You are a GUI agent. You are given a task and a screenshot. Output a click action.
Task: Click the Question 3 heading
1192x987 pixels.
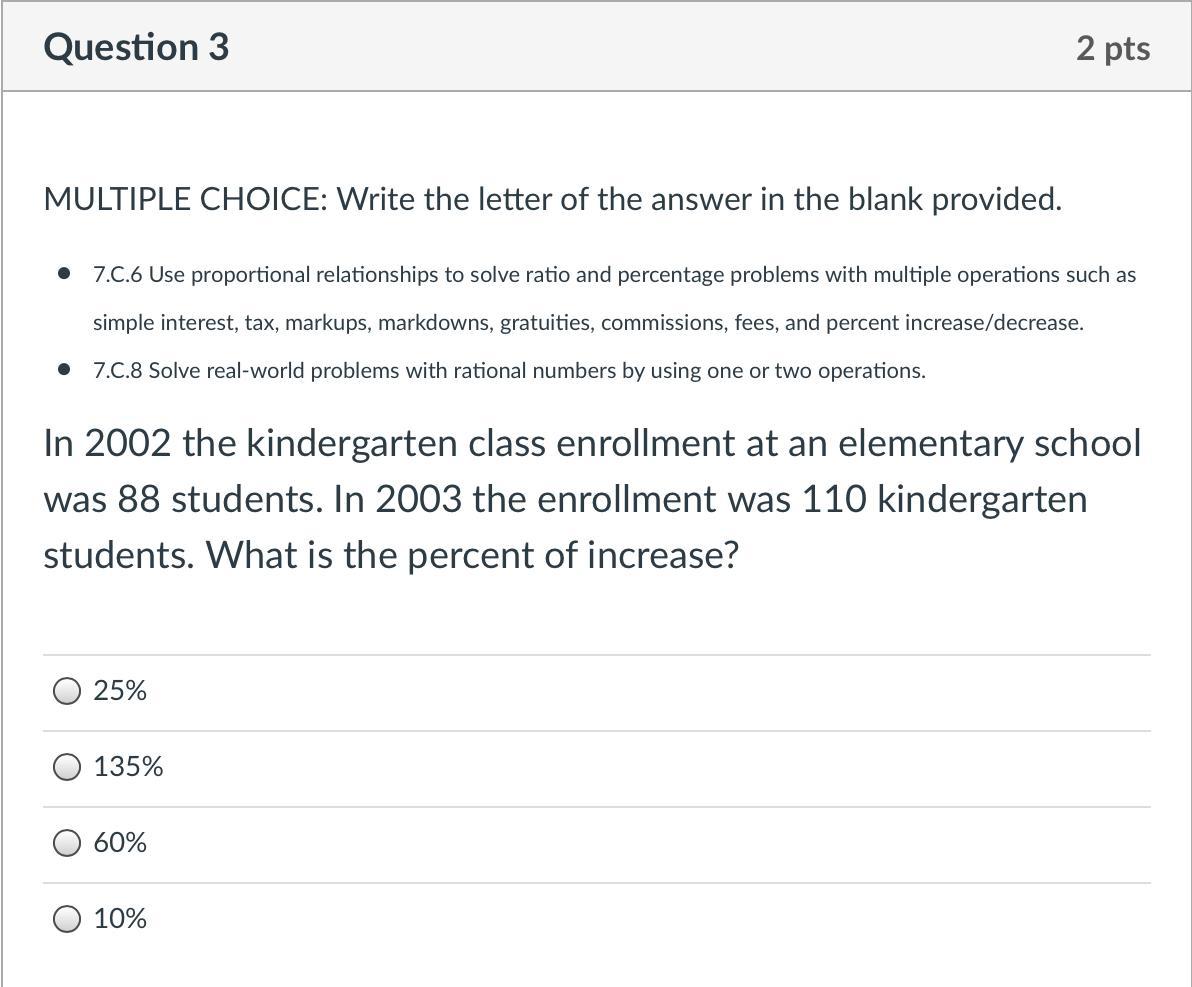[136, 47]
